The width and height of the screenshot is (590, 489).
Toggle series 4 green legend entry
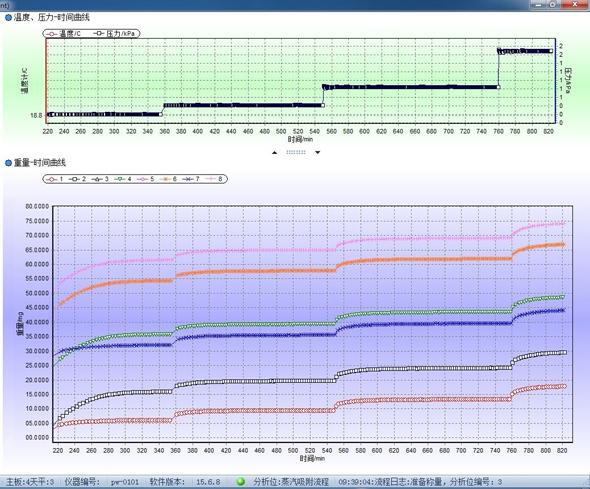pos(123,179)
